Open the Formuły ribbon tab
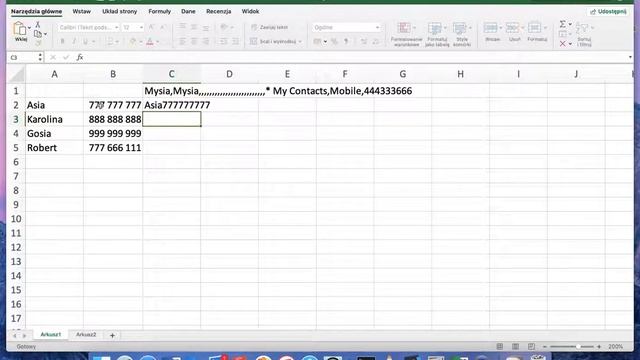640x360 pixels. pos(160,11)
